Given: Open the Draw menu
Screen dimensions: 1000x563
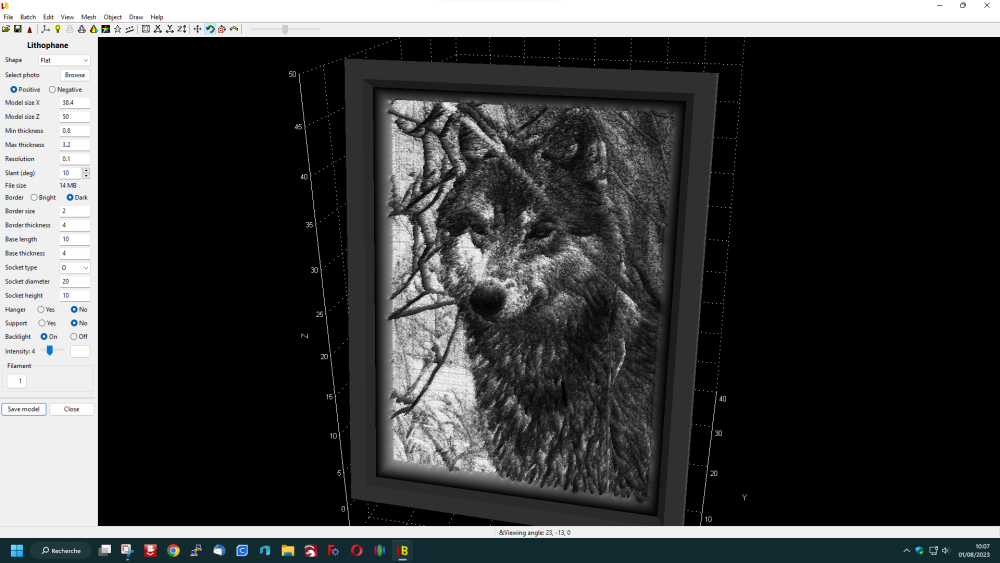Looking at the screenshot, I should coord(136,17).
